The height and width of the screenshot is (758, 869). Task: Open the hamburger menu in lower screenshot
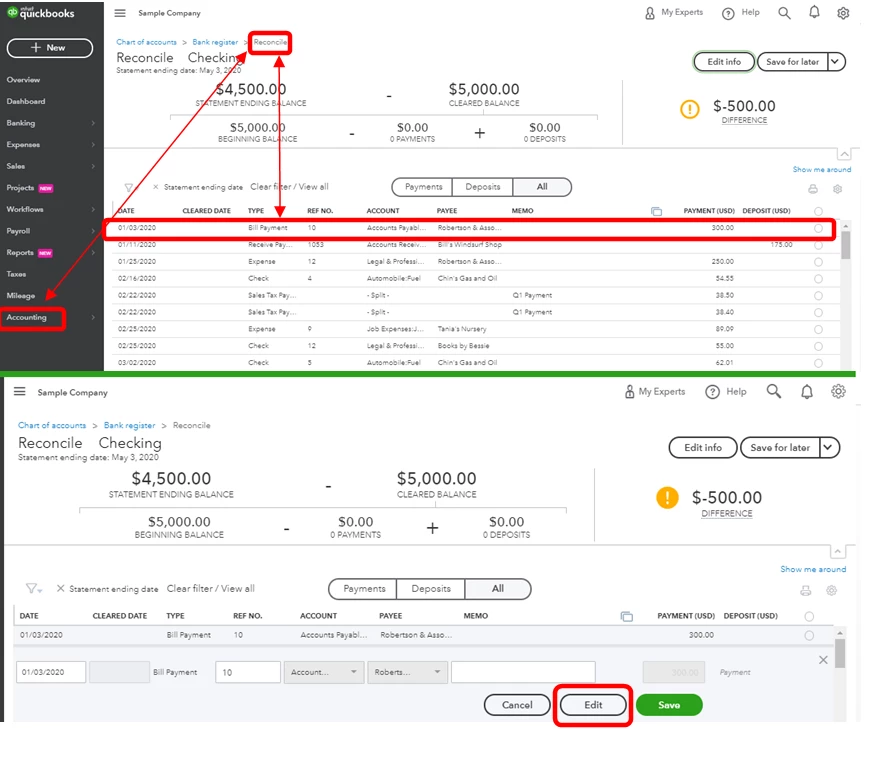[19, 392]
